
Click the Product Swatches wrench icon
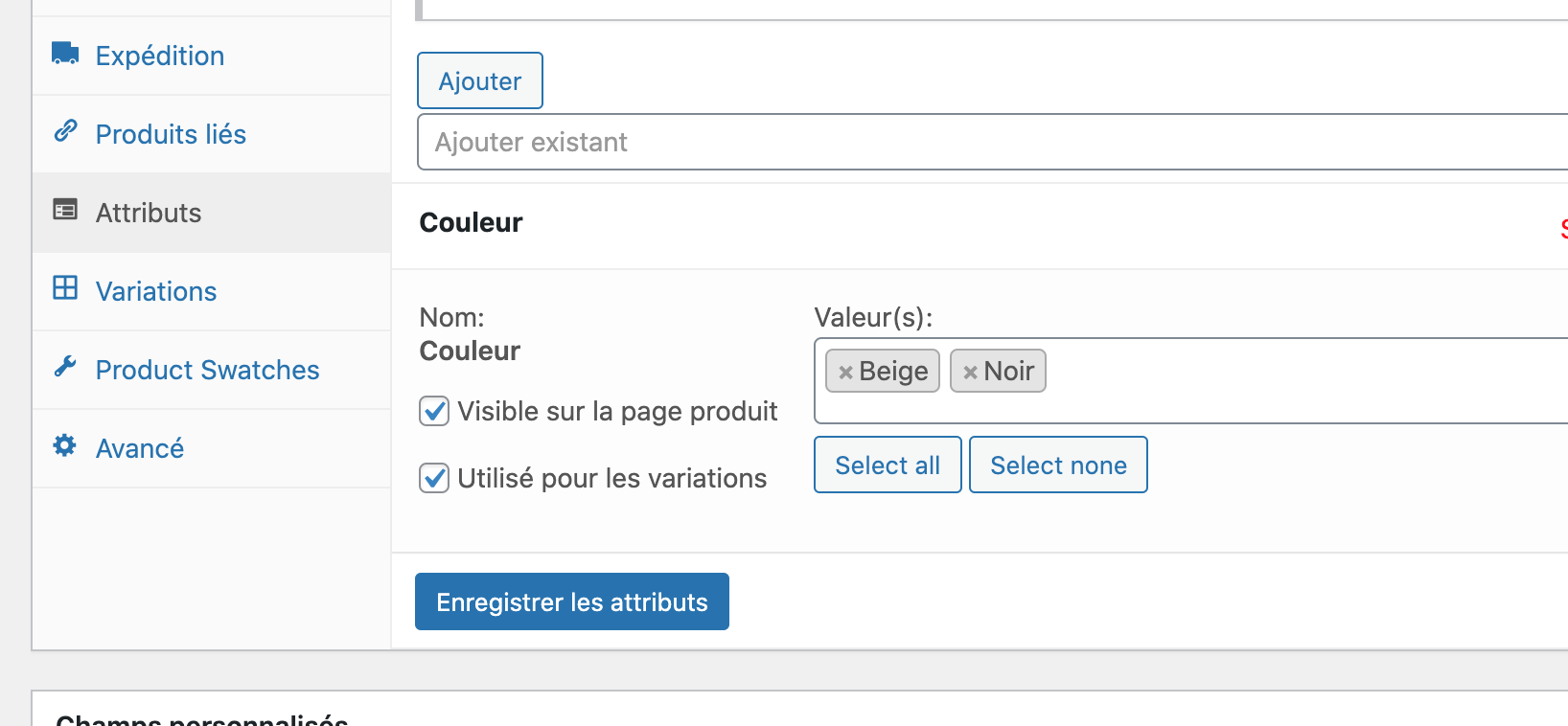click(65, 367)
